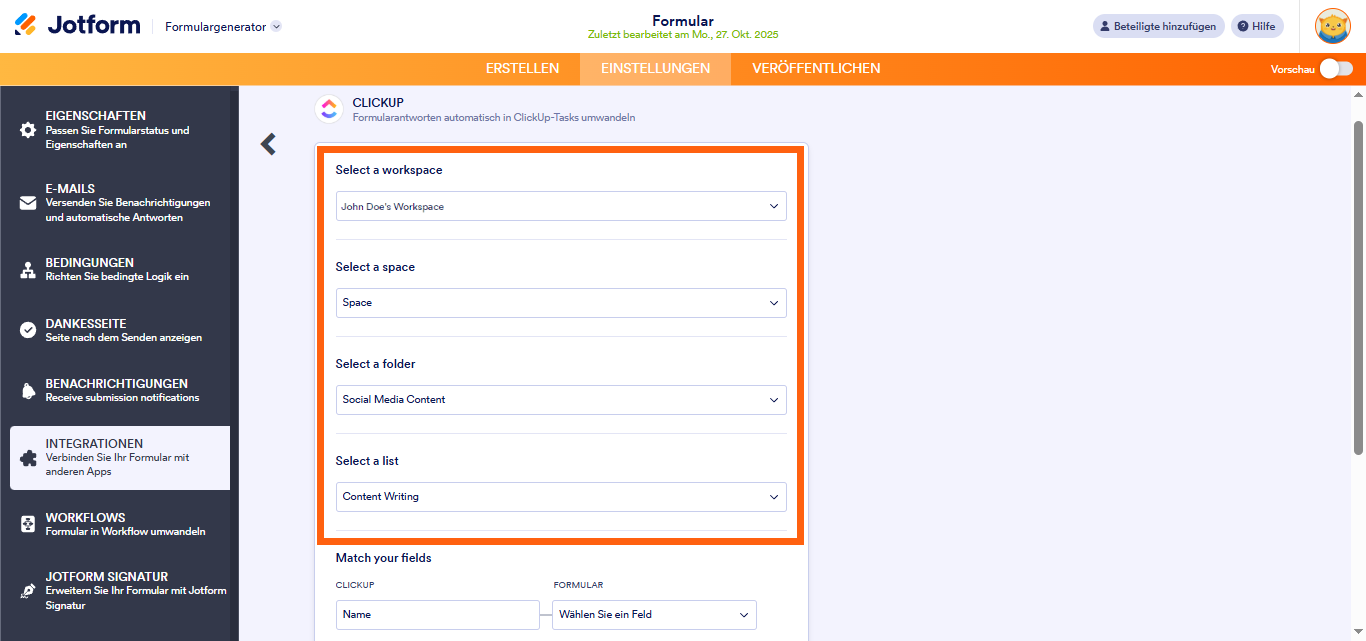Open the Wählen Sie ein Feld dropdown
This screenshot has width=1366, height=641.
click(x=654, y=615)
